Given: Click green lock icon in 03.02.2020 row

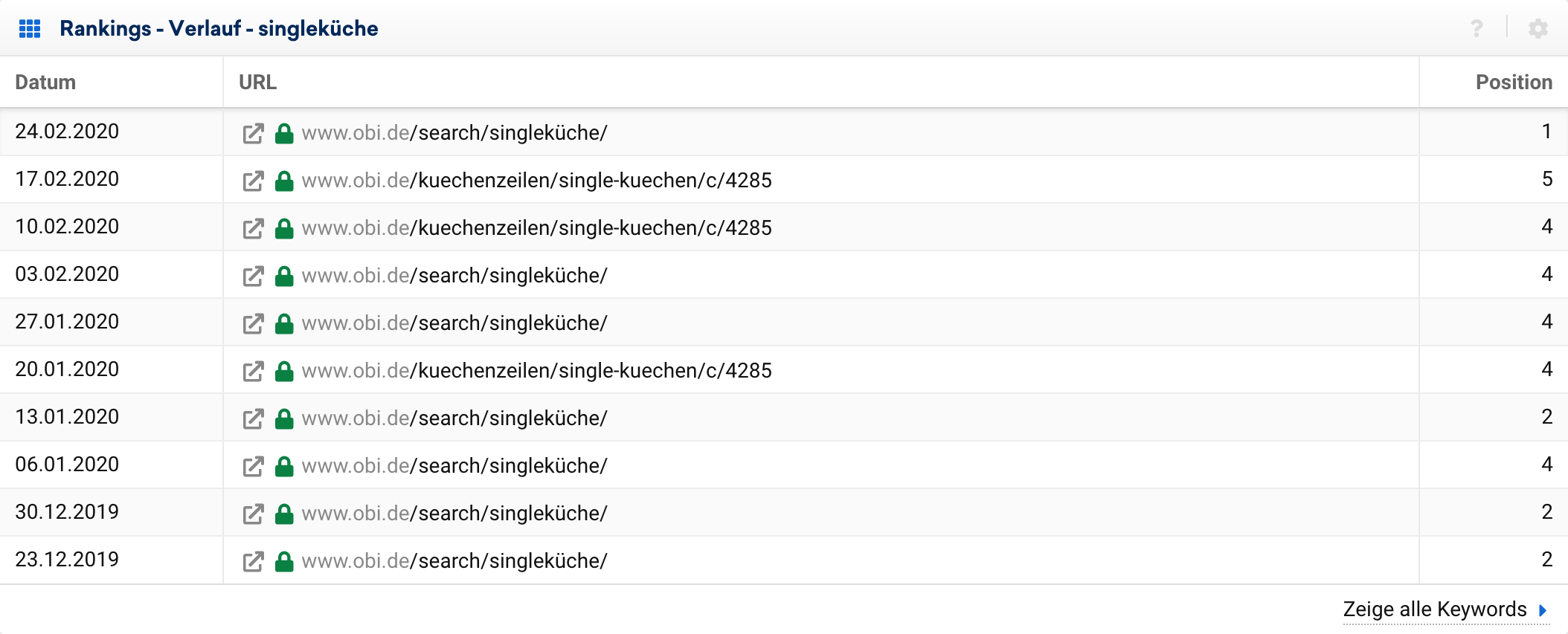Looking at the screenshot, I should [284, 276].
